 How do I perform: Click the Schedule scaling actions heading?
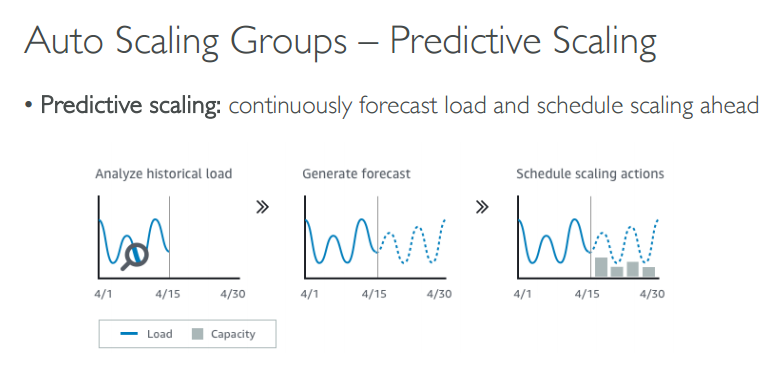tap(590, 174)
